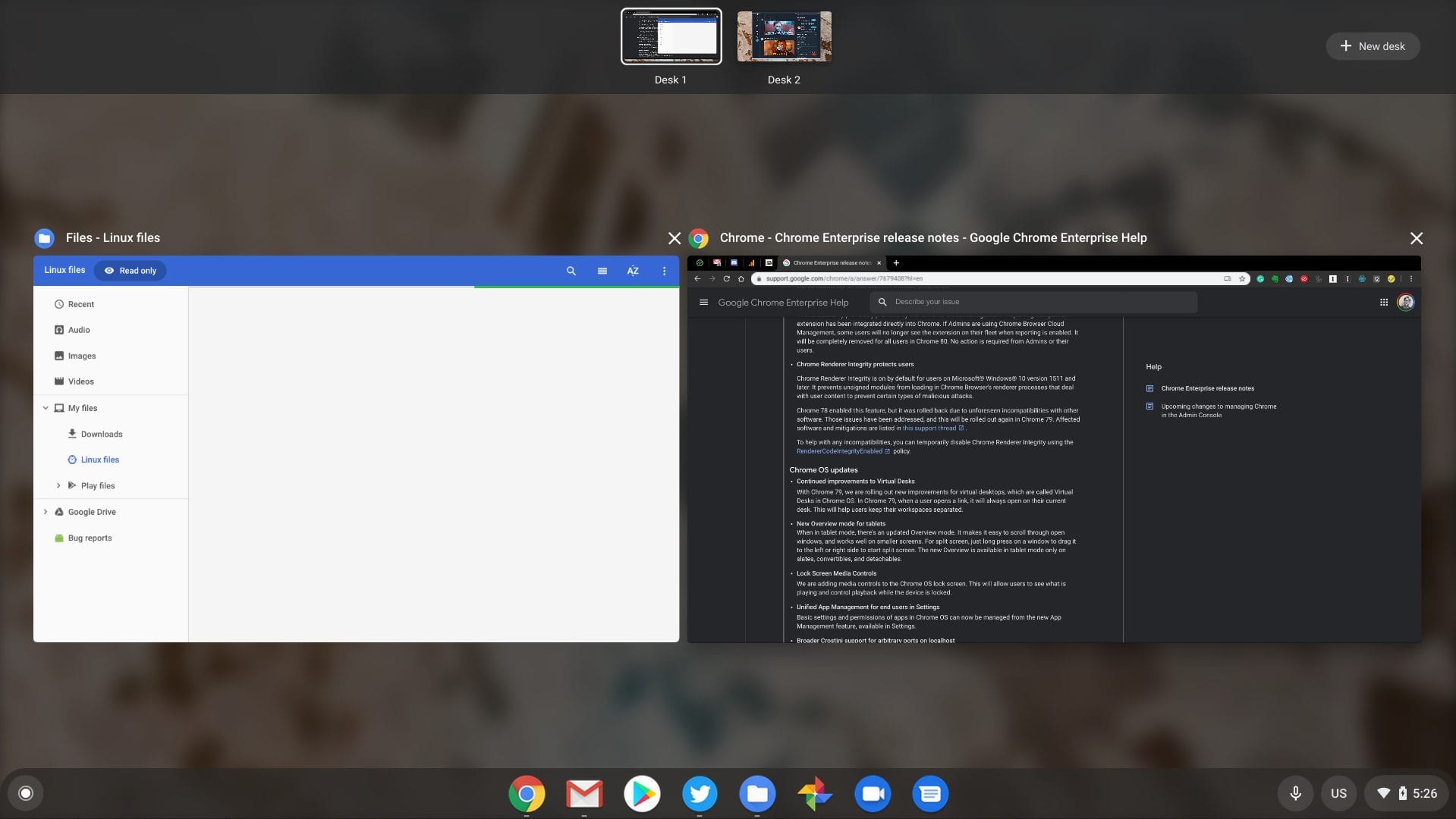Open the Images category in Files

(x=111, y=356)
